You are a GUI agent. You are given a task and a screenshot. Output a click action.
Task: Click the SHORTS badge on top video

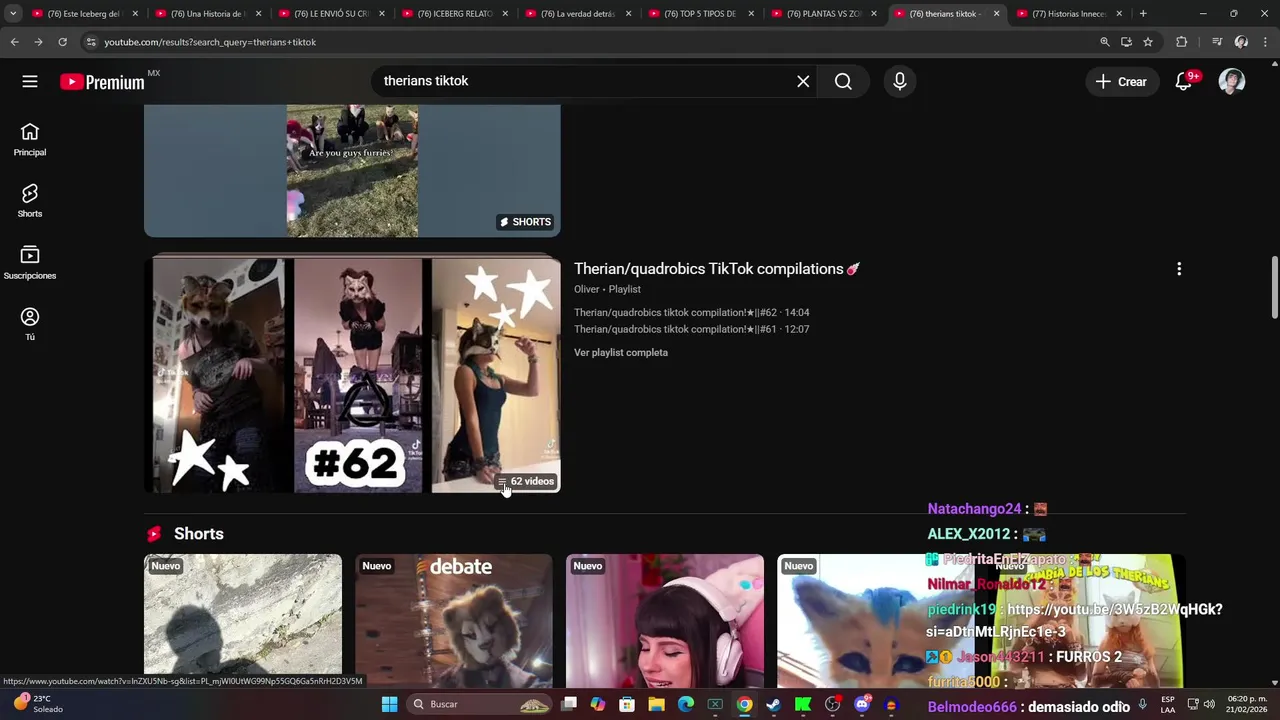click(525, 222)
